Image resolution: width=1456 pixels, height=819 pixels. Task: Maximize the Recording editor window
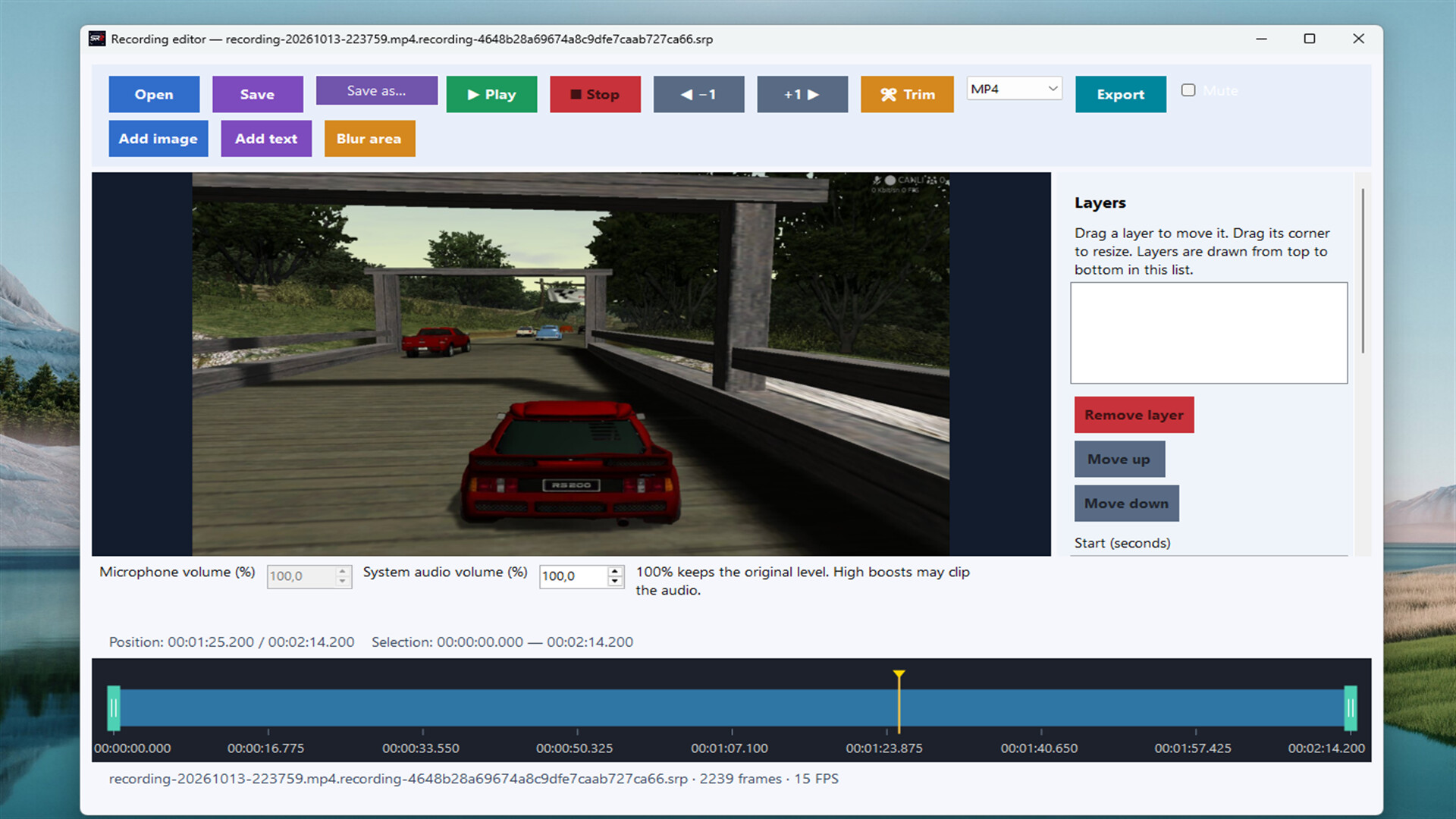tap(1310, 39)
